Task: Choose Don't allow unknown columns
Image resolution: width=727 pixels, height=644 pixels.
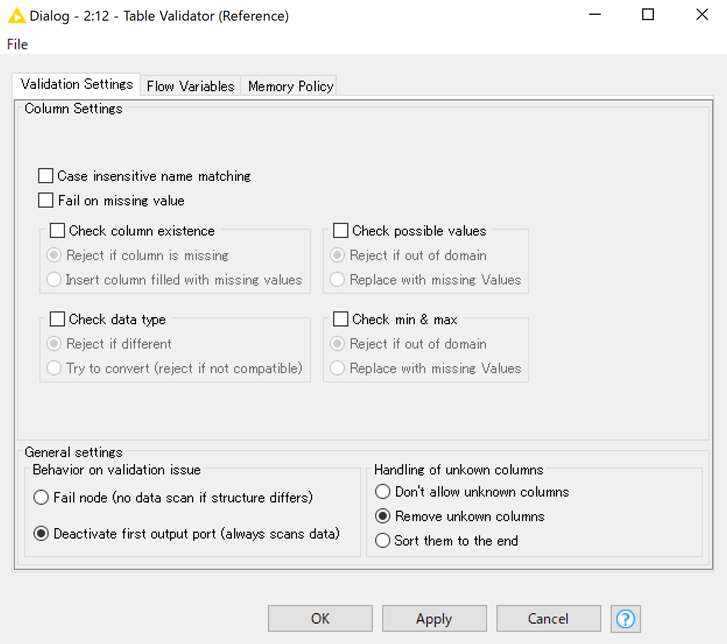Action: (x=383, y=491)
